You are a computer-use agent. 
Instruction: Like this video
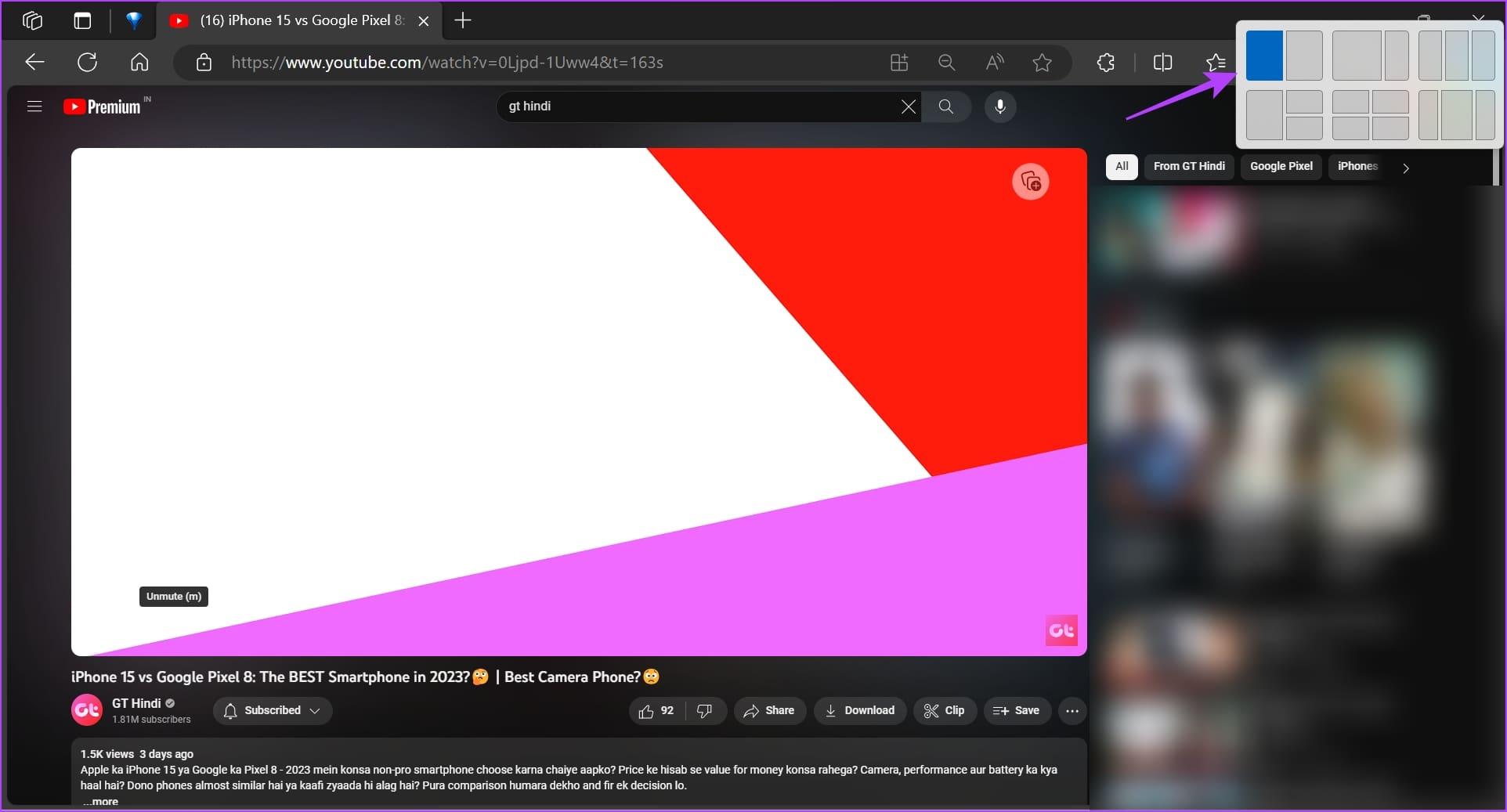tap(656, 711)
